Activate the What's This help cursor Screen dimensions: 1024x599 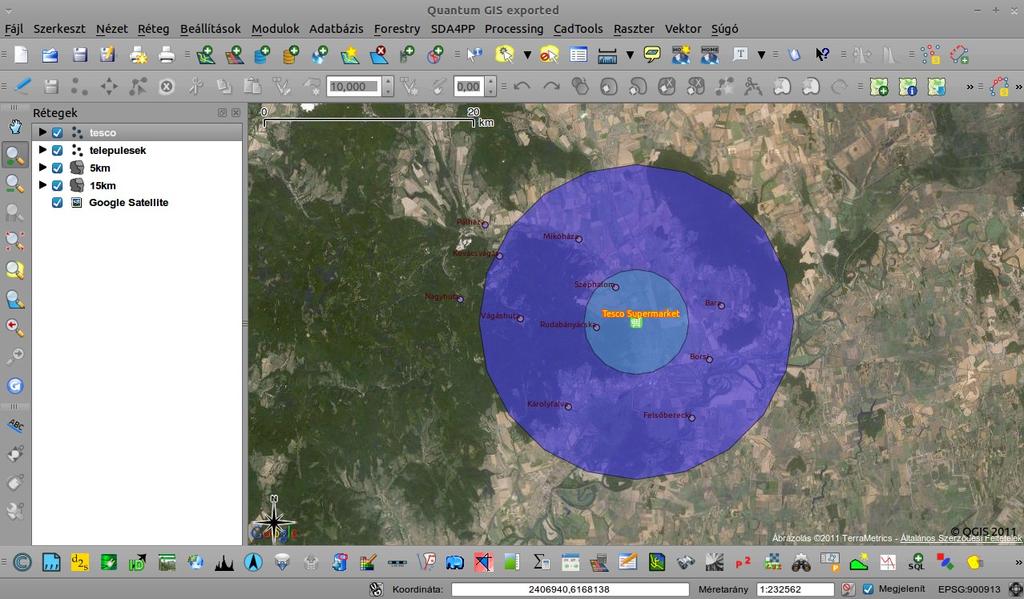coord(822,55)
